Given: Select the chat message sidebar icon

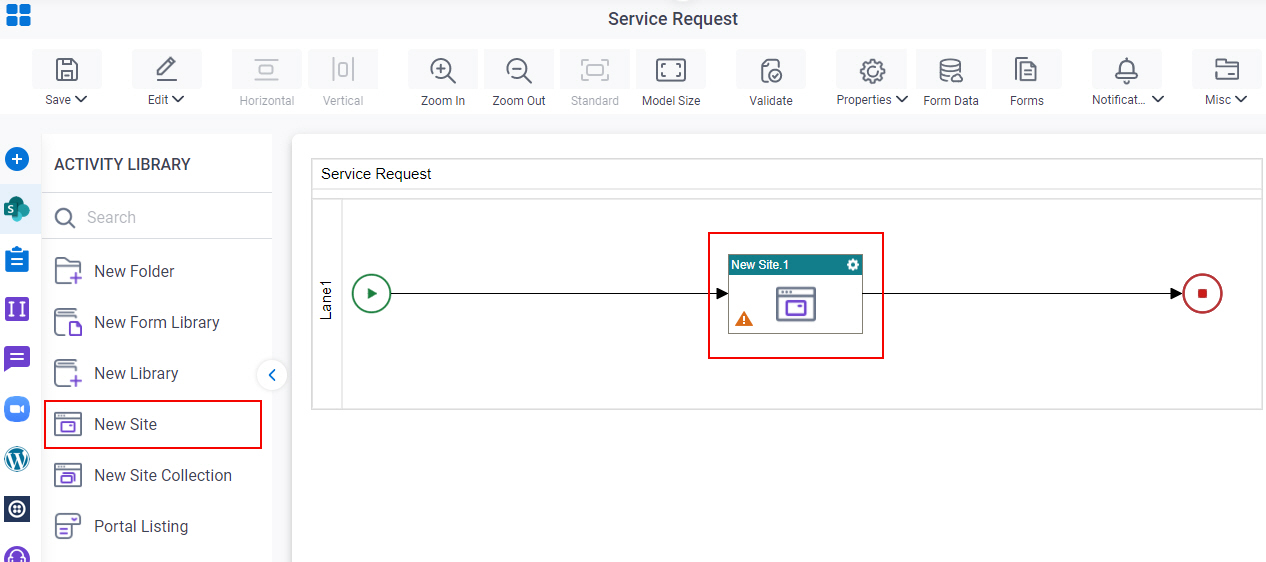Looking at the screenshot, I should [17, 359].
